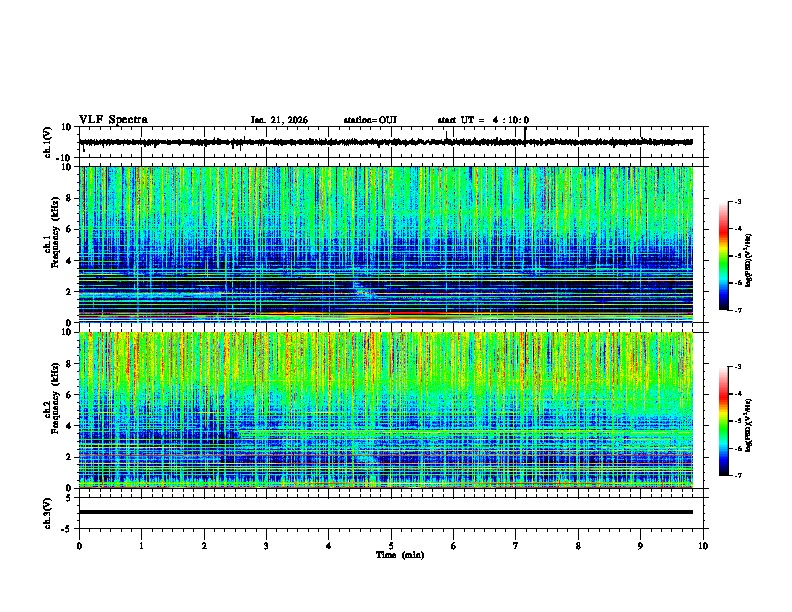Click the "VLF Spectra" plot title

[x=113, y=120]
